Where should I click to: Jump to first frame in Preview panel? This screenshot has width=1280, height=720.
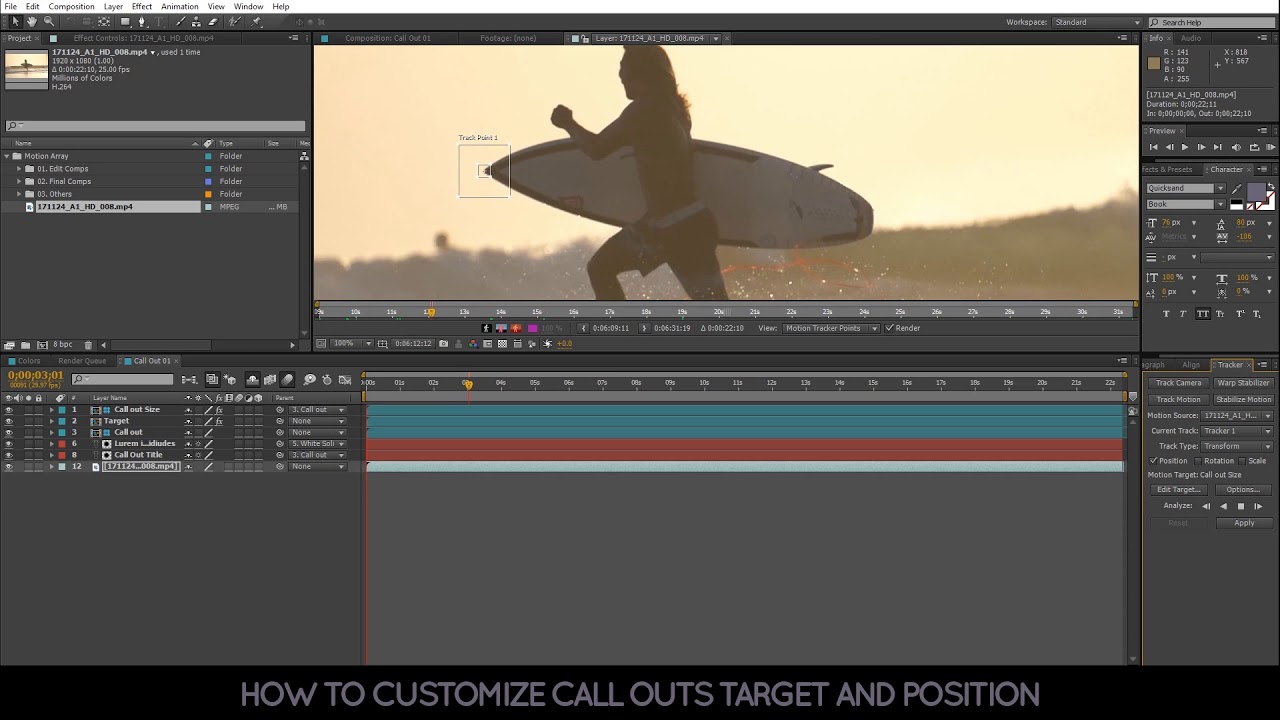[1153, 147]
